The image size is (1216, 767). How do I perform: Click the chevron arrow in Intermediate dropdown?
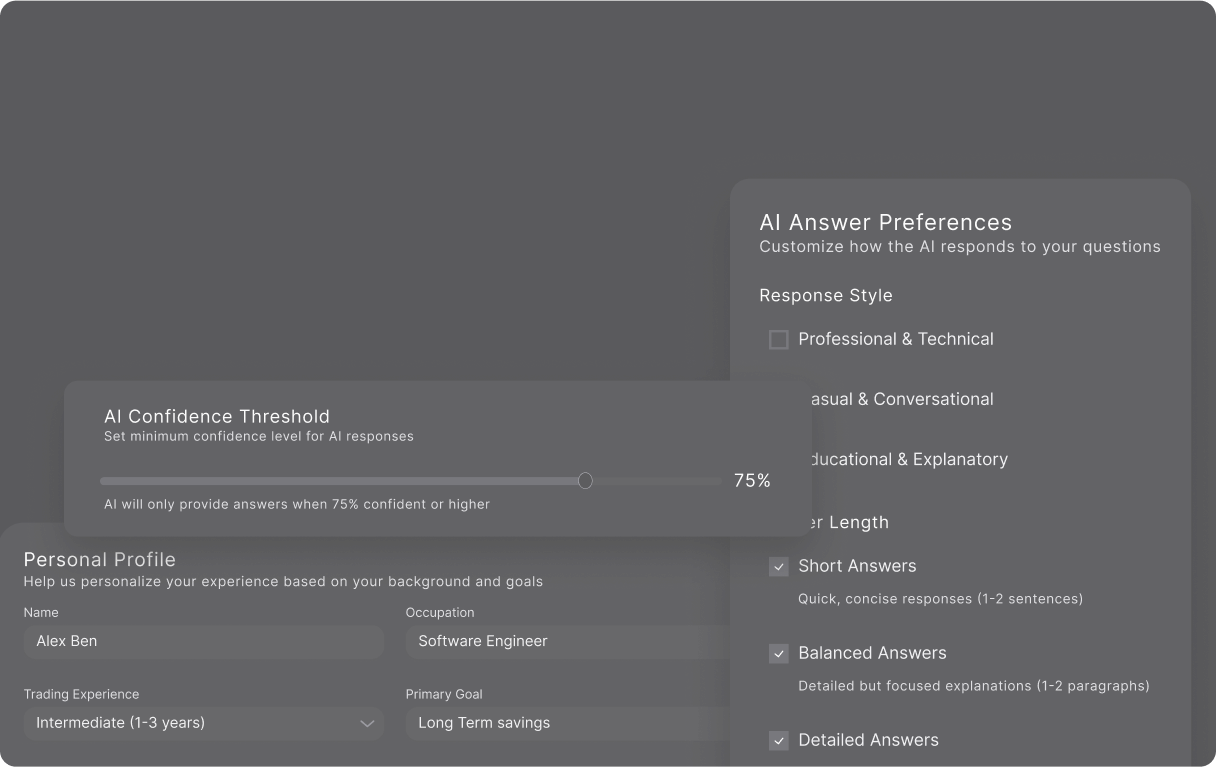pyautogui.click(x=367, y=723)
